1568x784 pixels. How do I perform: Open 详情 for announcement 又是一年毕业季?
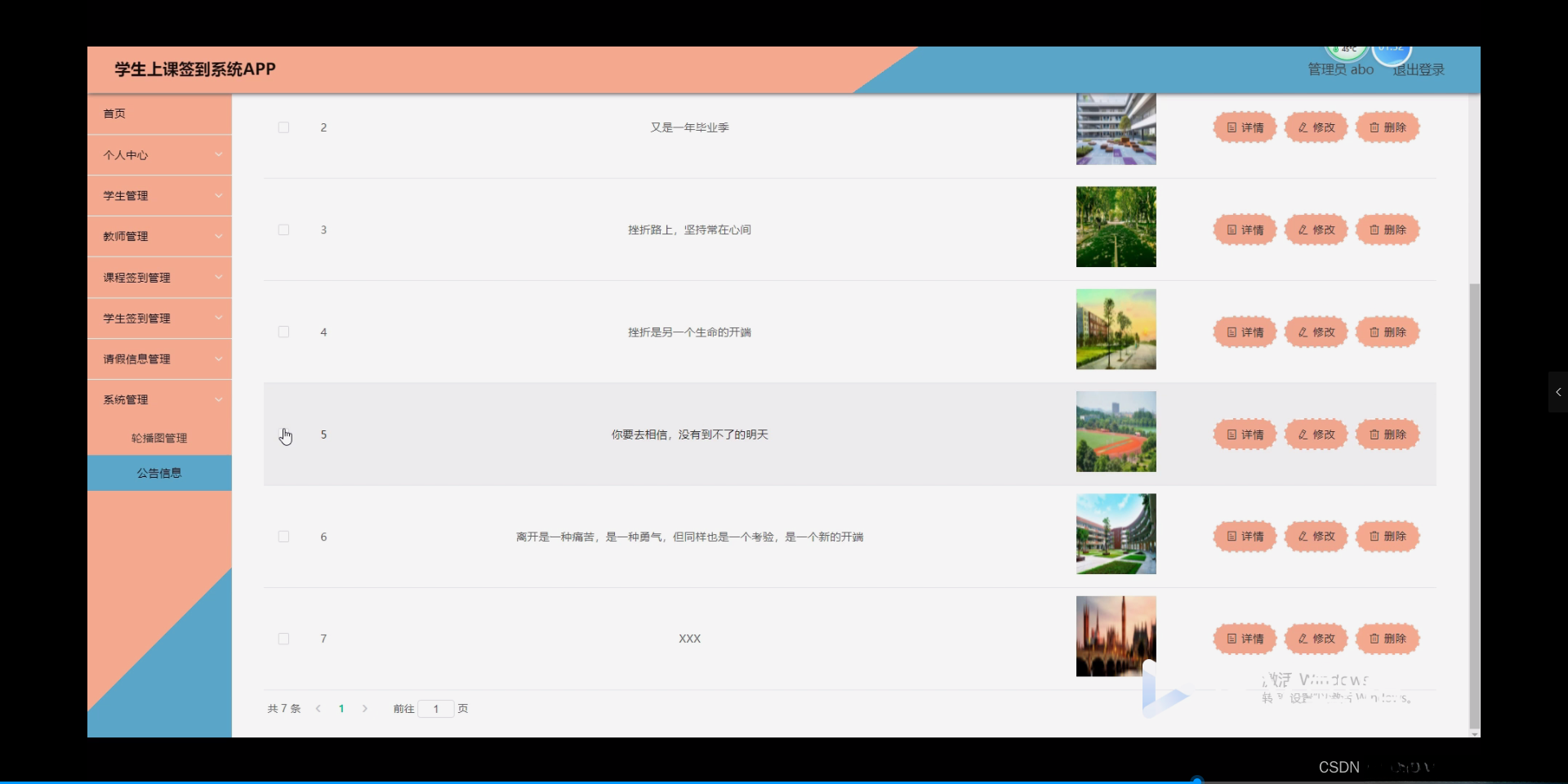click(x=1244, y=127)
